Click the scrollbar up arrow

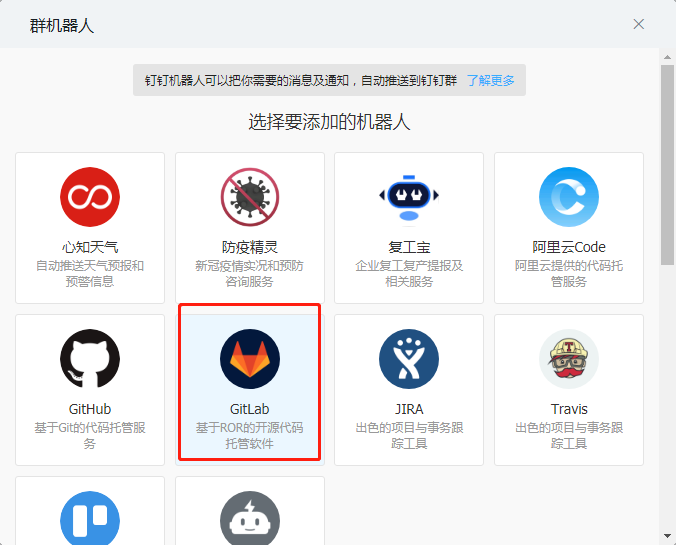(667, 57)
